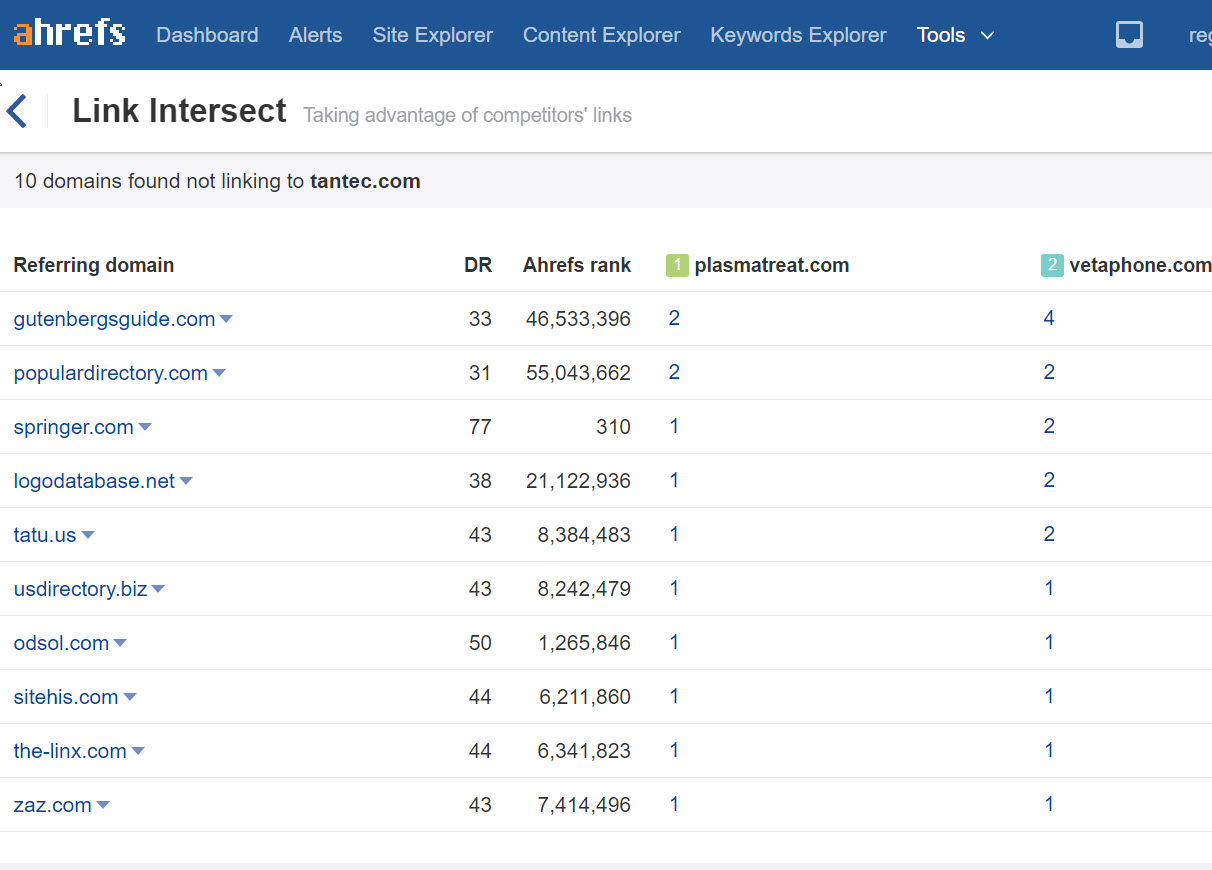The height and width of the screenshot is (870, 1212).
Task: Click vetaphone.com link count for springer.com
Action: (1049, 426)
